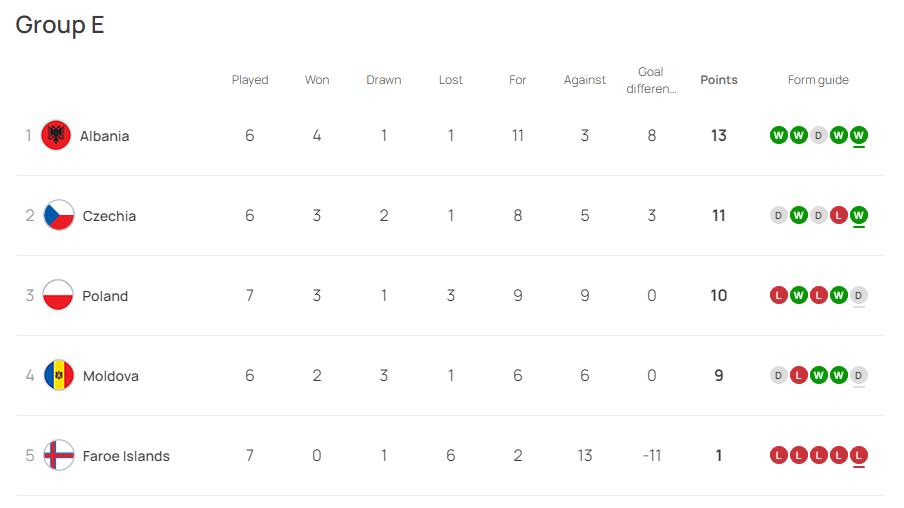
Task: Click the Czechia flag icon
Action: (x=59, y=215)
